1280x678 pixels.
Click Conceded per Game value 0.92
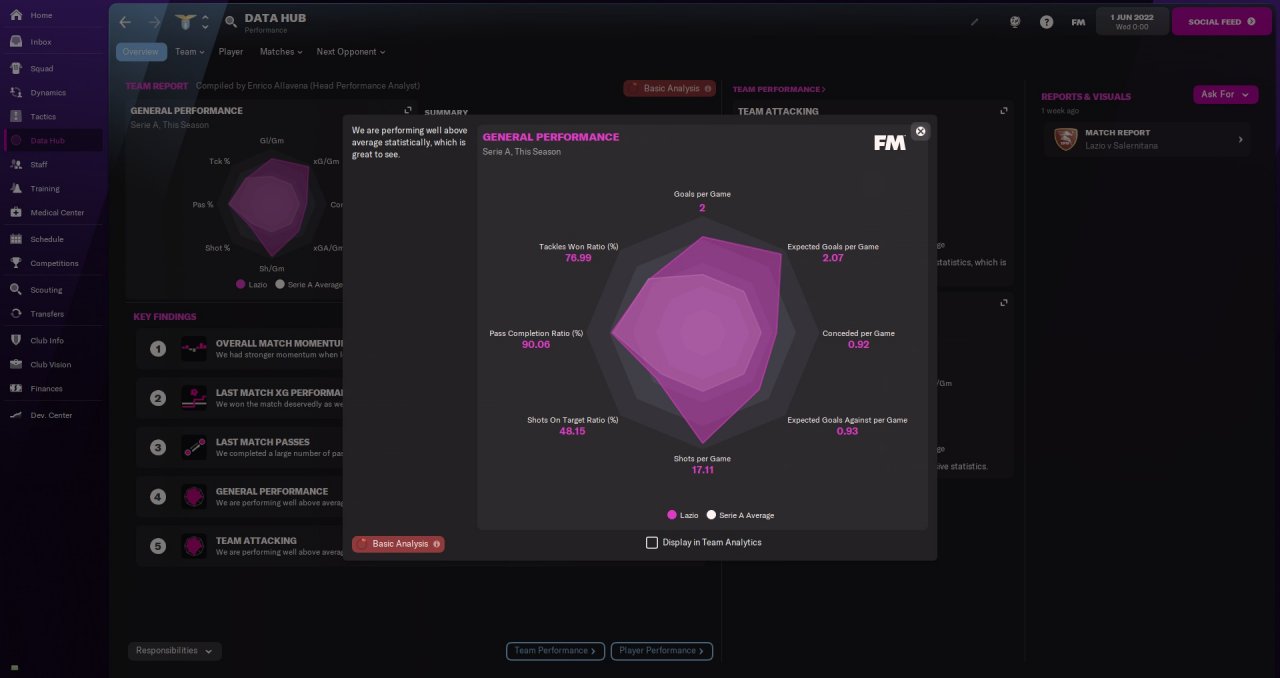pos(858,345)
